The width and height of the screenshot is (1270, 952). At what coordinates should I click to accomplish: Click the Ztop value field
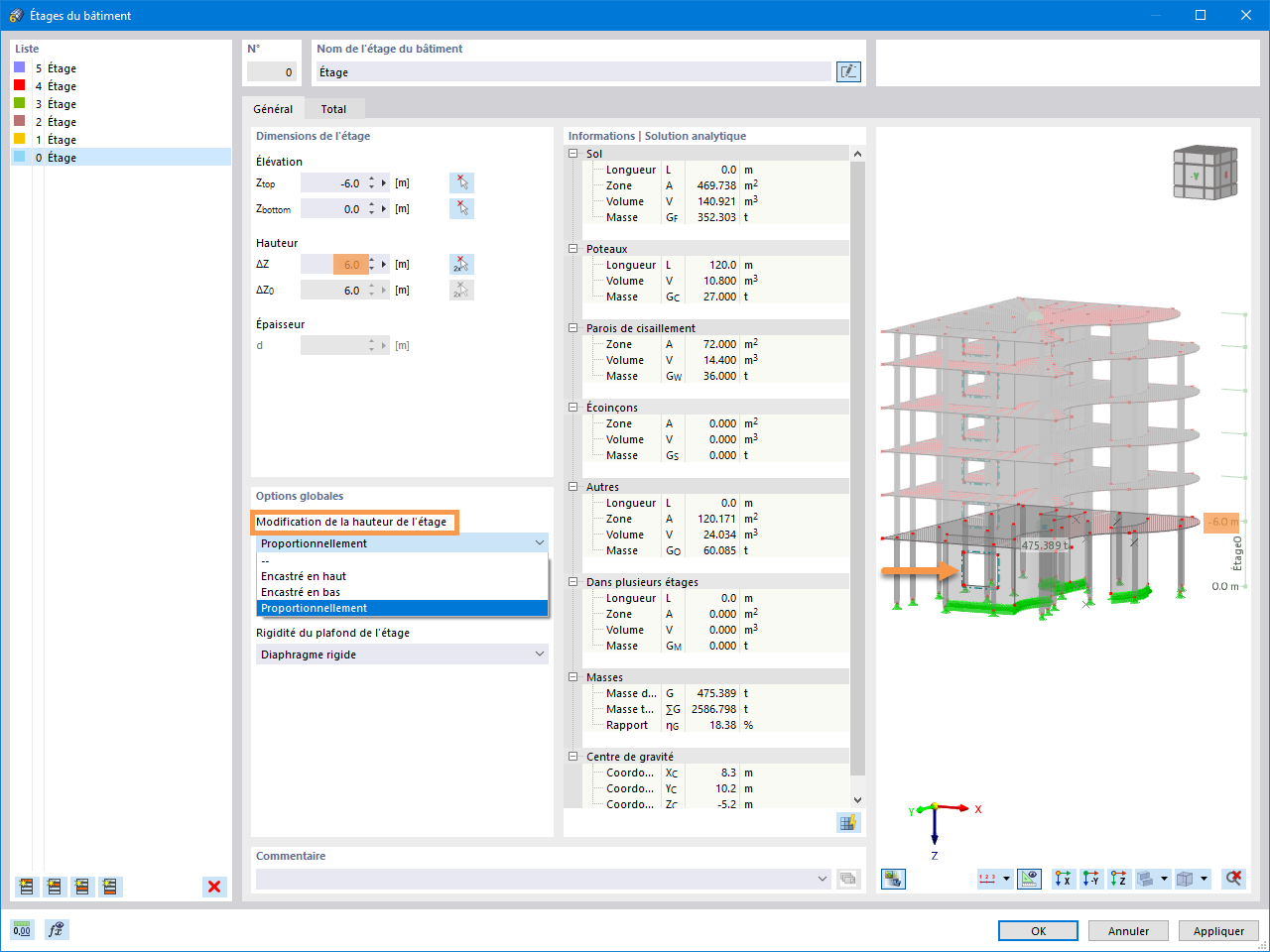pos(333,182)
